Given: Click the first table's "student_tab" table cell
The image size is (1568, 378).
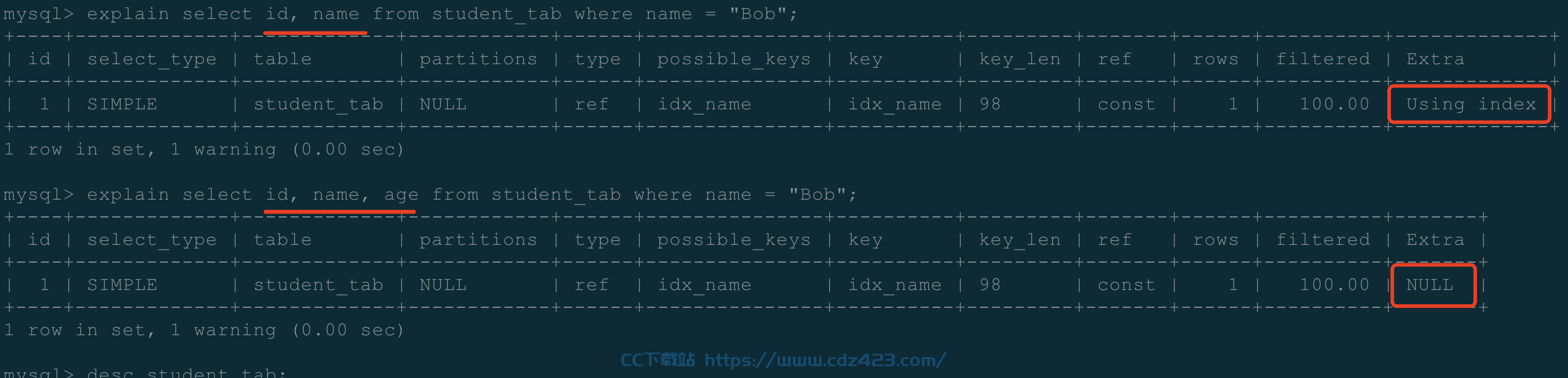Looking at the screenshot, I should click(x=319, y=105).
